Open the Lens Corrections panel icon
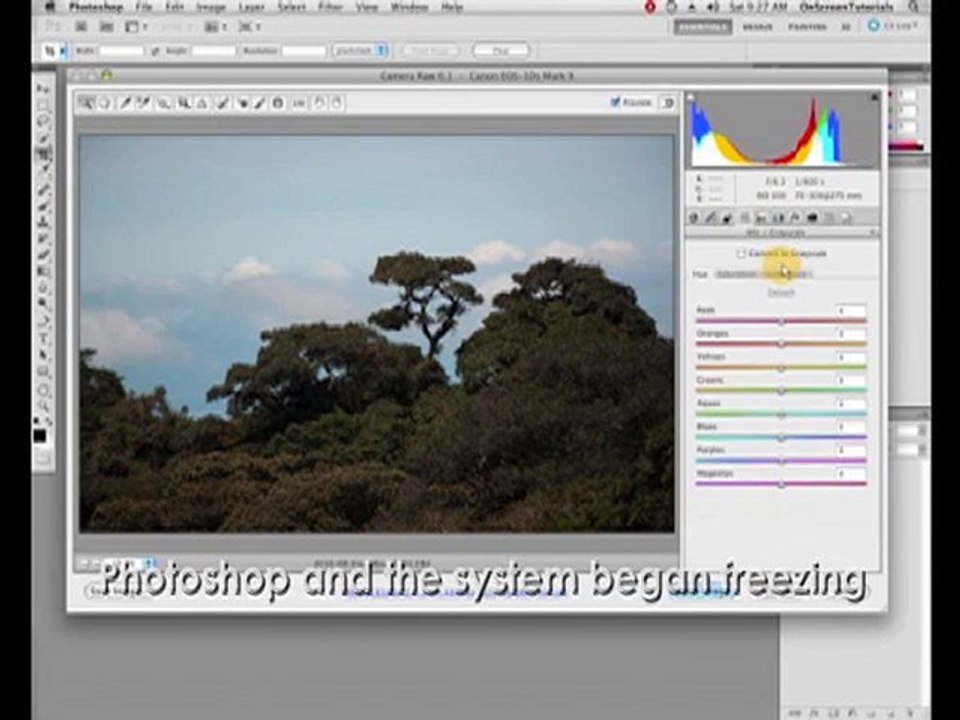Screen dimensions: 960x720 pyautogui.click(x=779, y=217)
